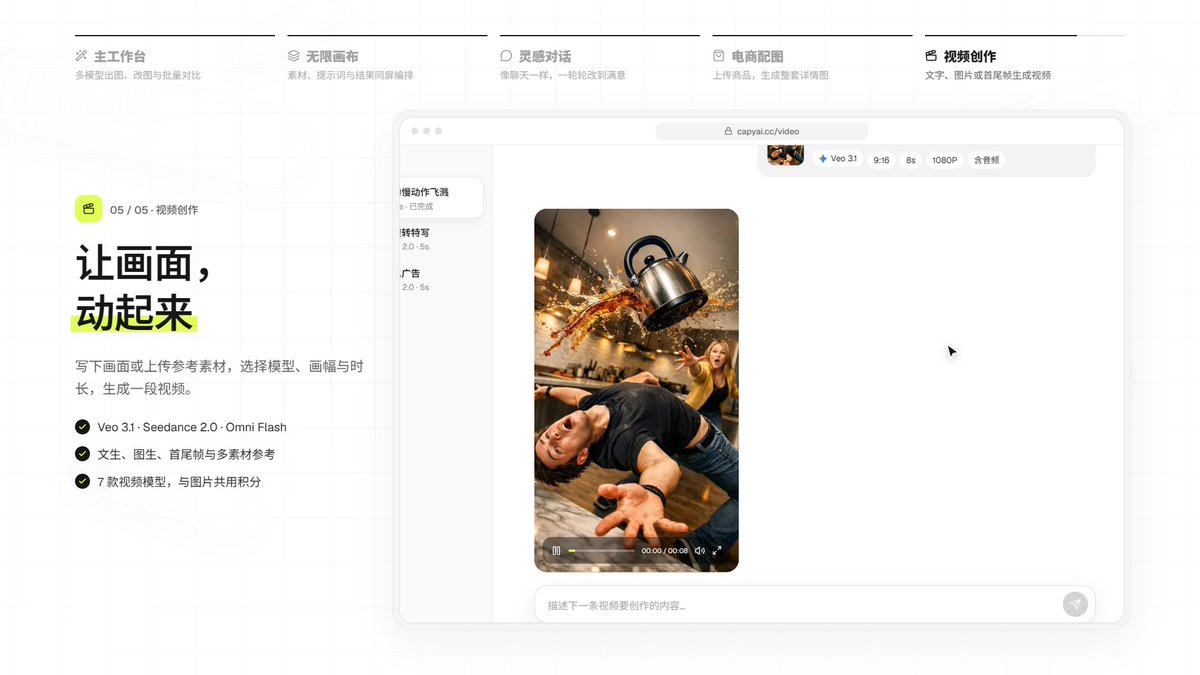This screenshot has width=1200, height=675.
Task: Select the Veo 3.1 model chip
Action: point(837,159)
